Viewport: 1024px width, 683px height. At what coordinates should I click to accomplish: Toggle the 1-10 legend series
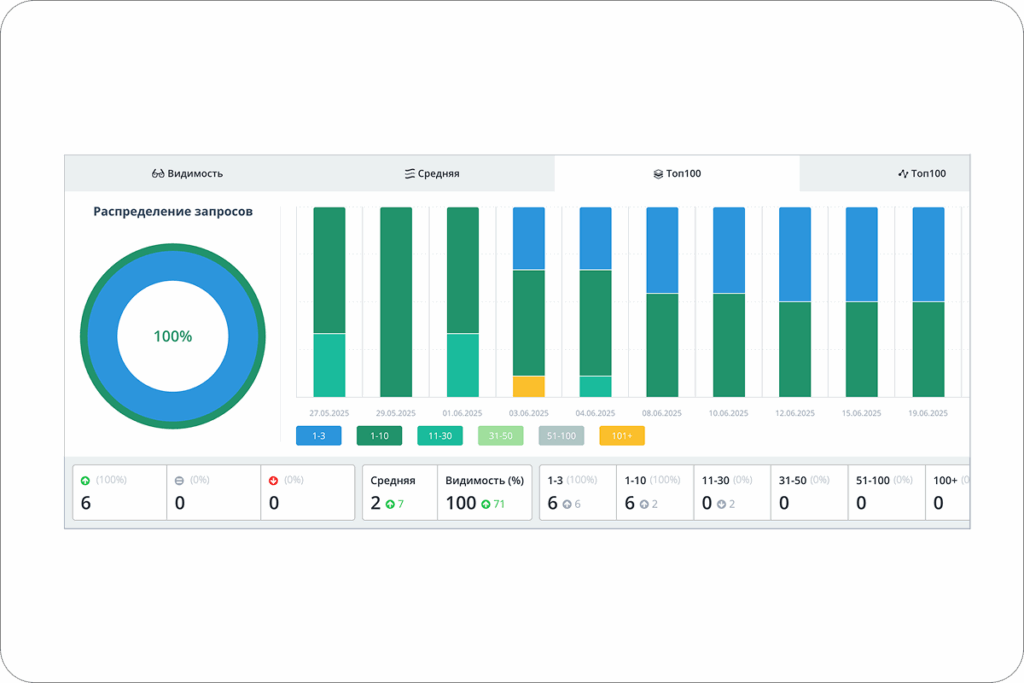click(x=379, y=436)
